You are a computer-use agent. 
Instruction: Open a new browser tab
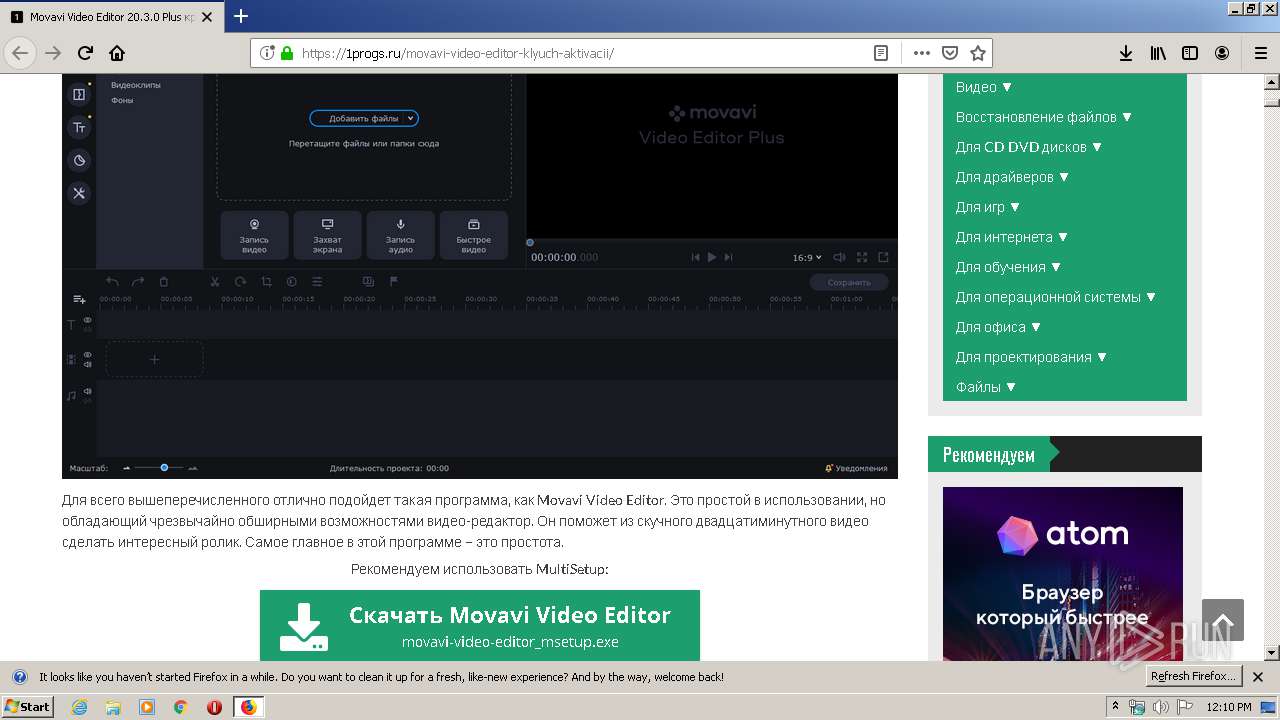(x=241, y=16)
